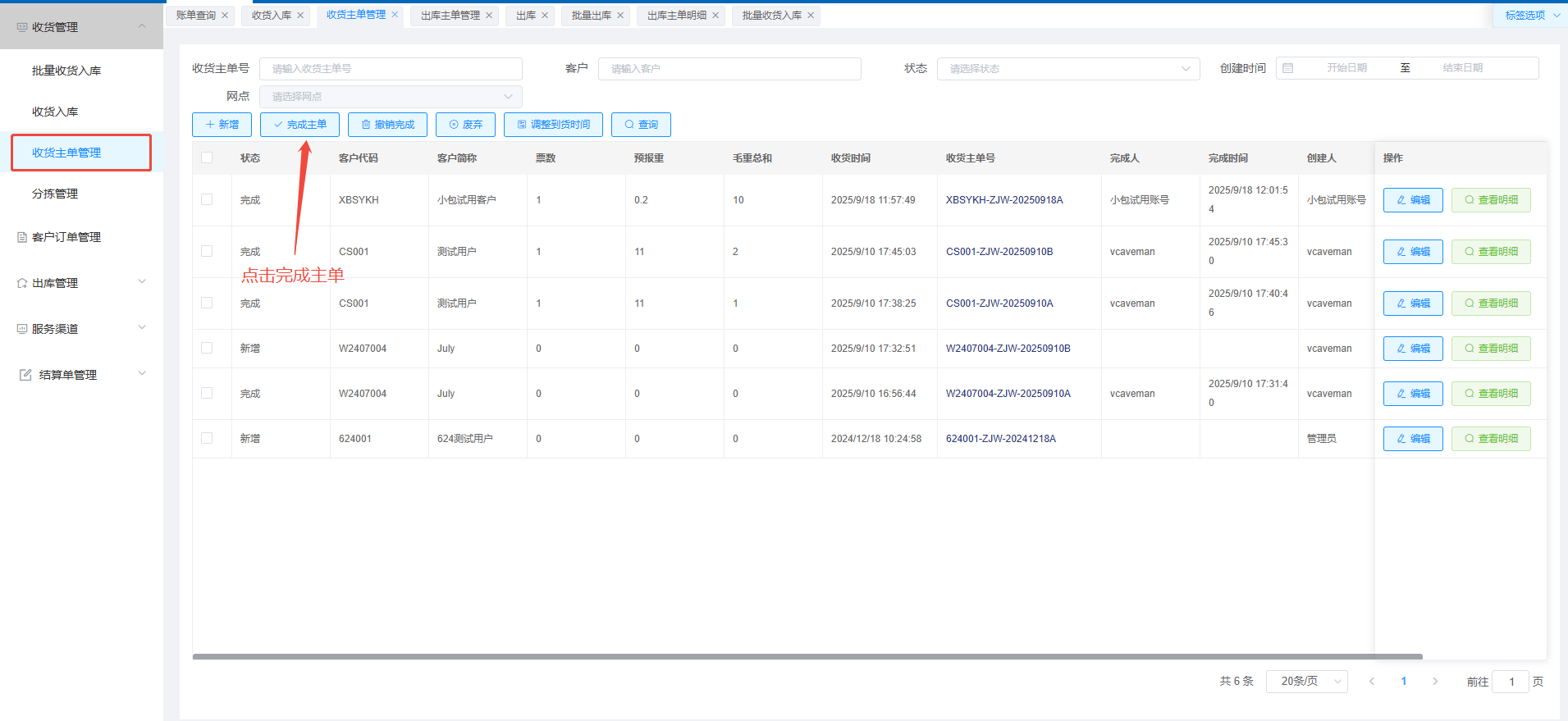Click the 调整到货时间 button
Image resolution: width=1568 pixels, height=721 pixels.
[x=553, y=125]
